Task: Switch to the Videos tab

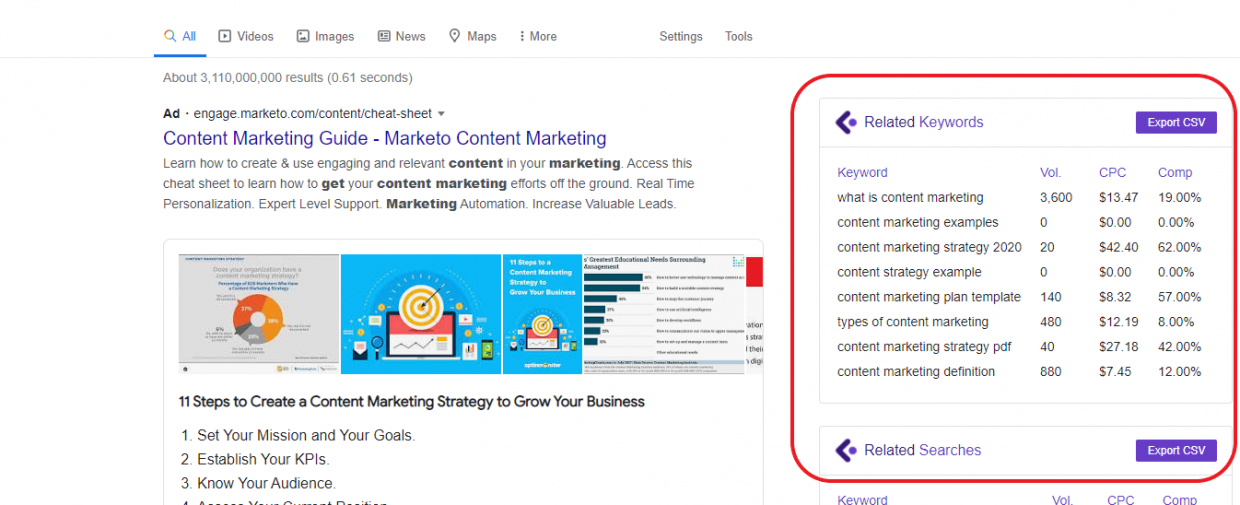Action: (x=246, y=36)
